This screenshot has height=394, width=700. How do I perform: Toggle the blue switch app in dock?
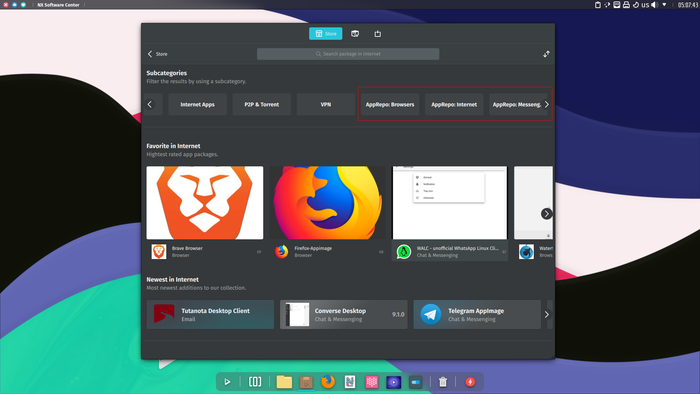coord(416,382)
